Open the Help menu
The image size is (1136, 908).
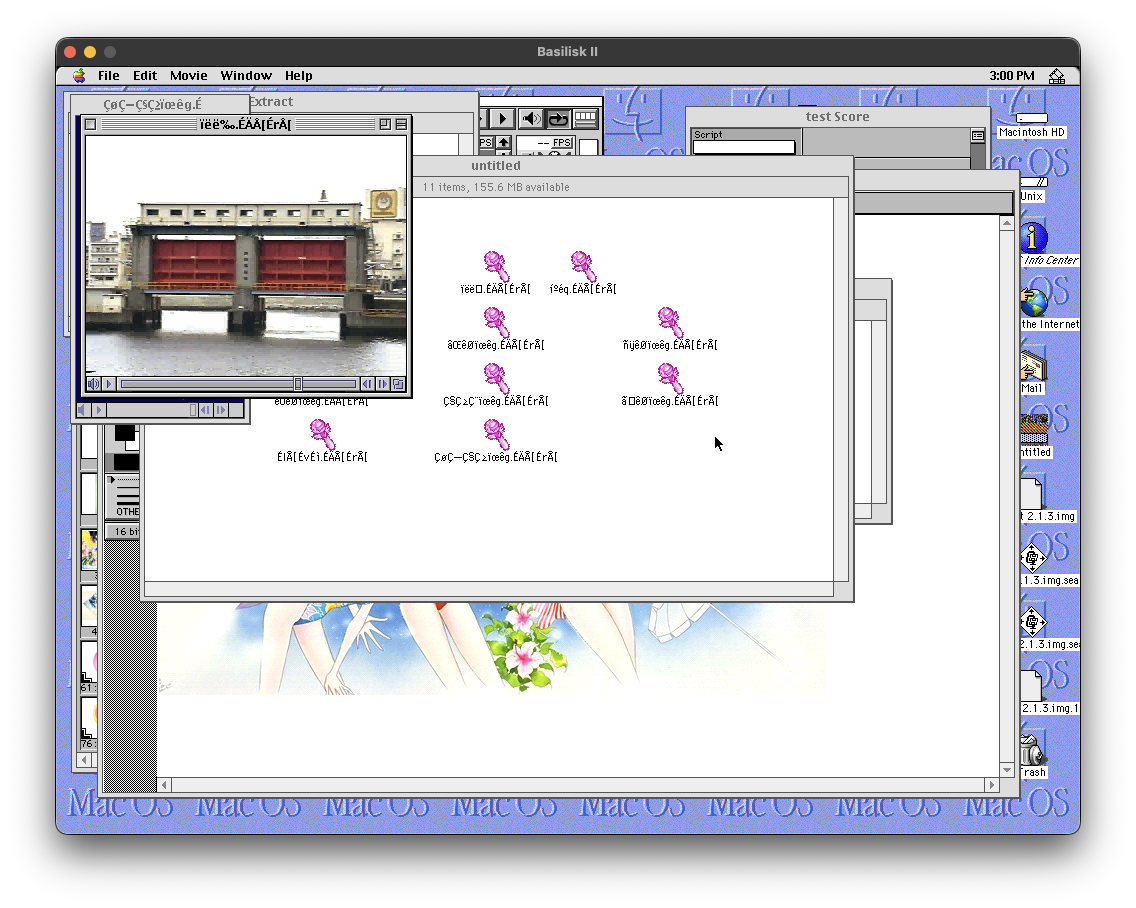click(298, 76)
